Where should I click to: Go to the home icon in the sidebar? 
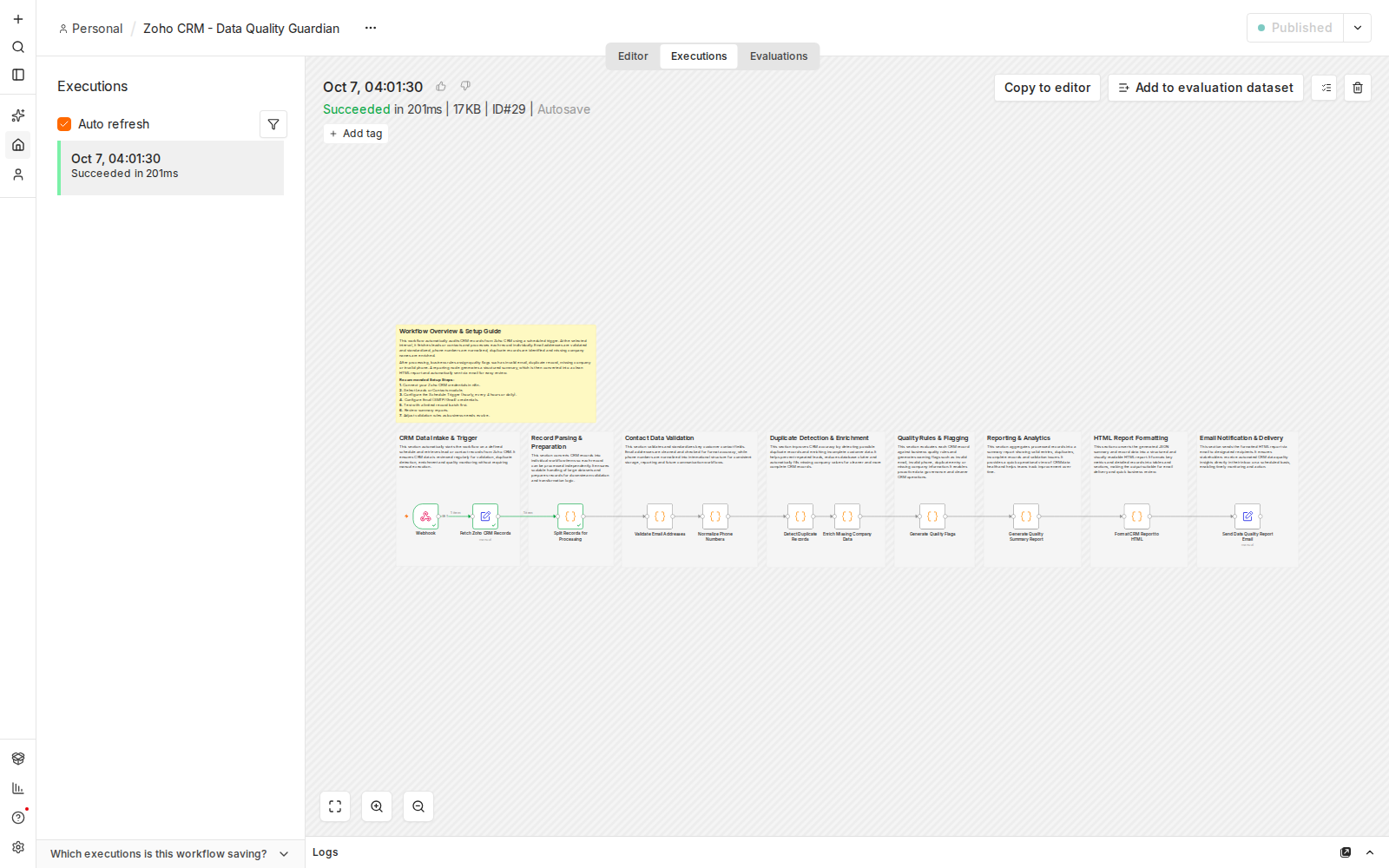click(17, 145)
